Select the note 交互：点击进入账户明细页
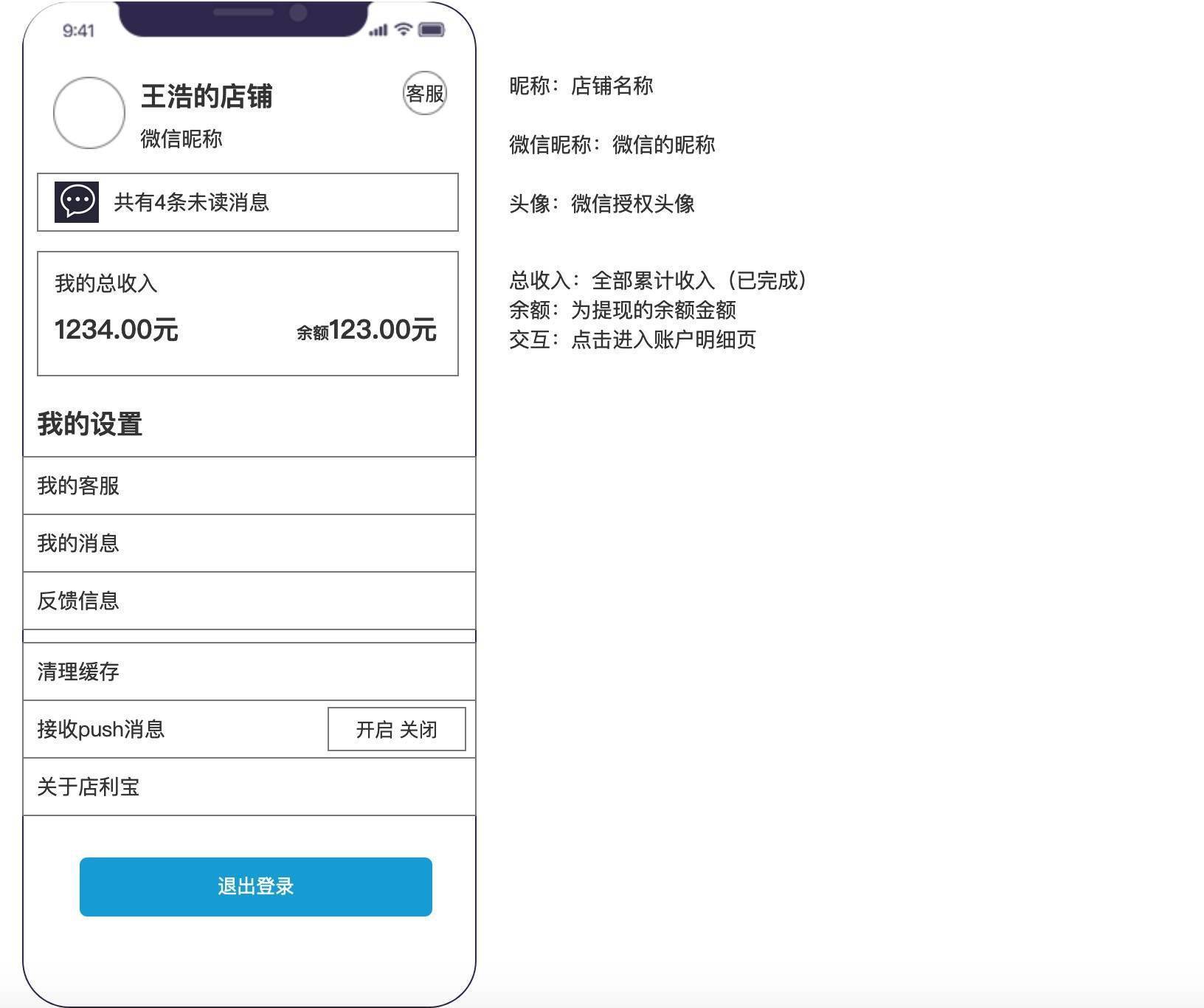This screenshot has width=1204, height=1008. pyautogui.click(x=633, y=339)
